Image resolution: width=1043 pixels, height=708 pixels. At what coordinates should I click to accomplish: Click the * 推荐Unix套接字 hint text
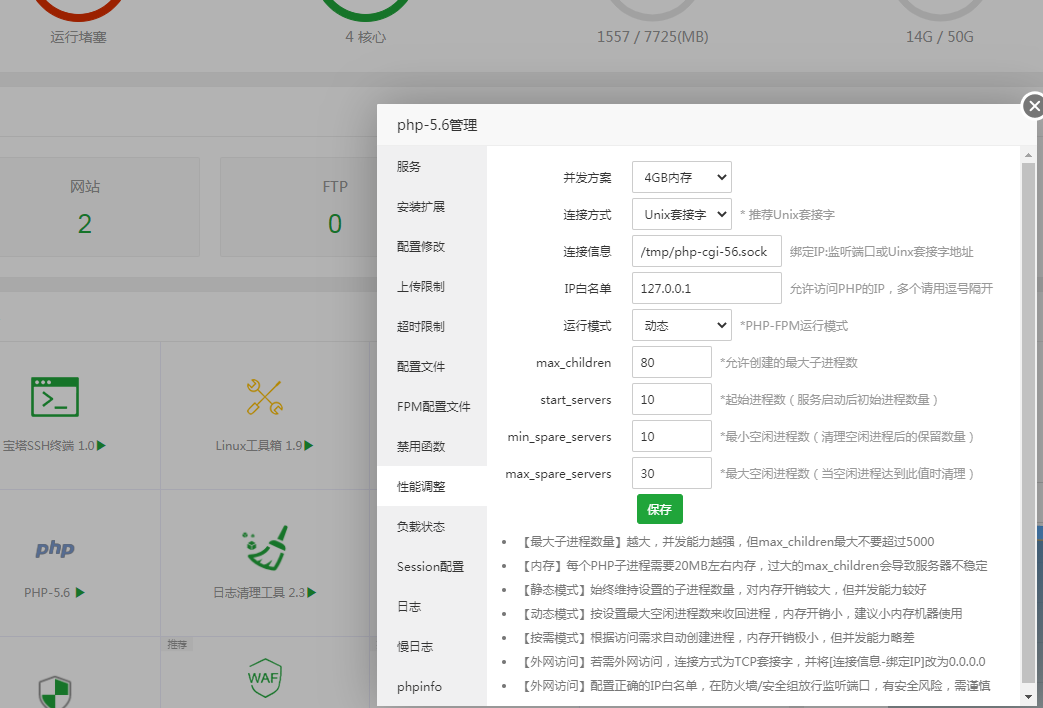787,215
